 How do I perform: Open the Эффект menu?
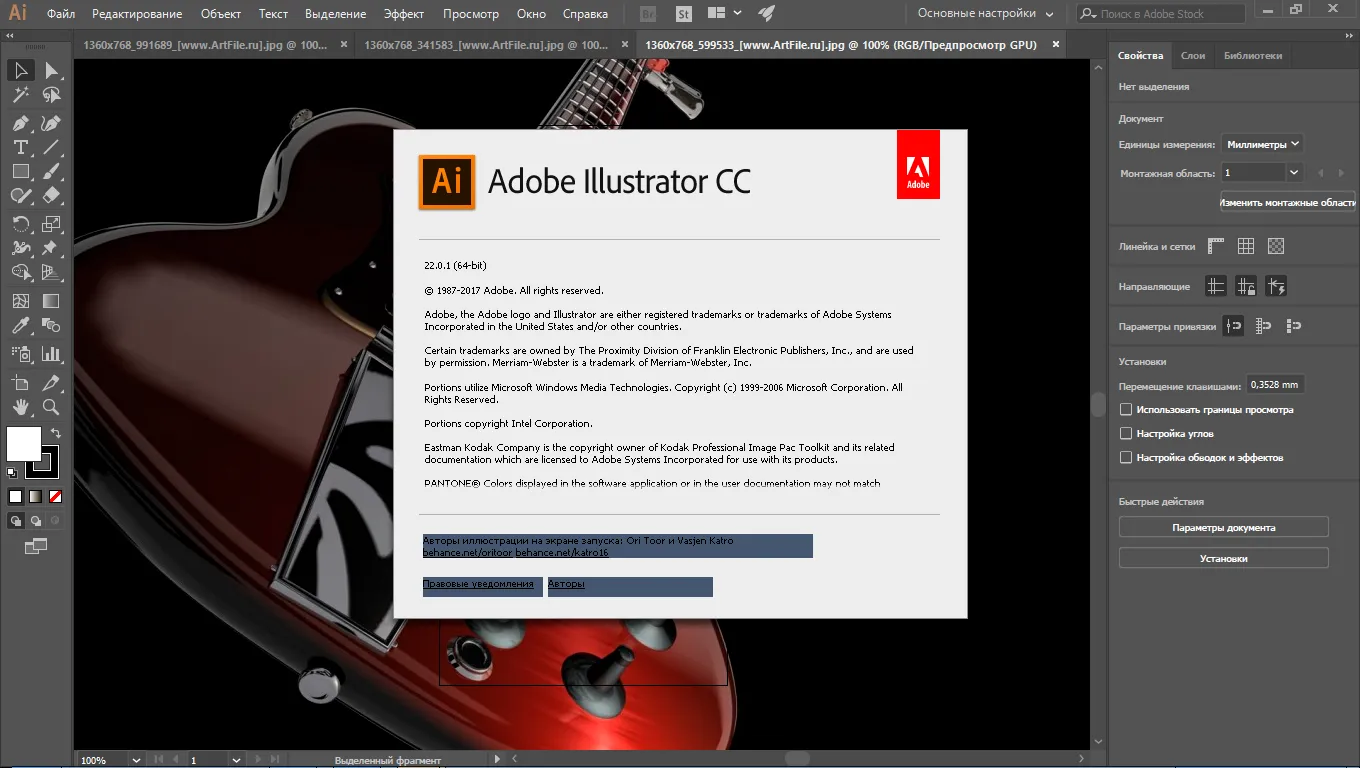(403, 14)
